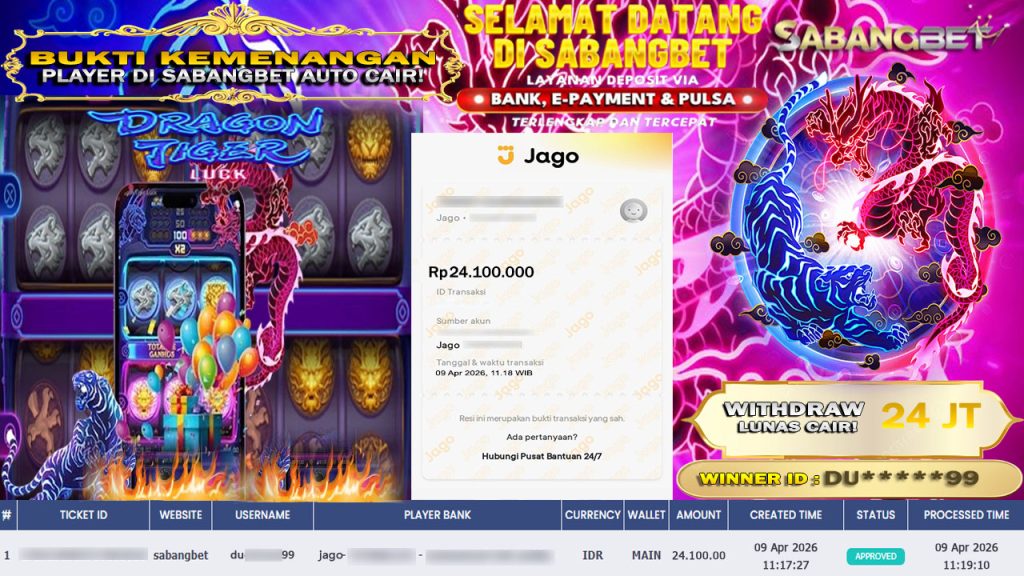Click Hubungi Pusat Bantuan 24/7 link
This screenshot has height=576, width=1024.
click(541, 456)
